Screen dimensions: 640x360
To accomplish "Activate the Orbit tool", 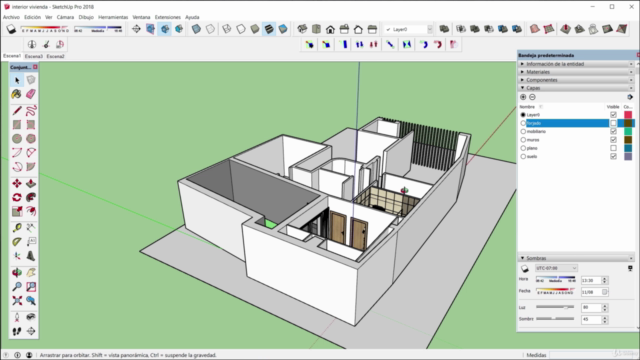I will (x=17, y=273).
